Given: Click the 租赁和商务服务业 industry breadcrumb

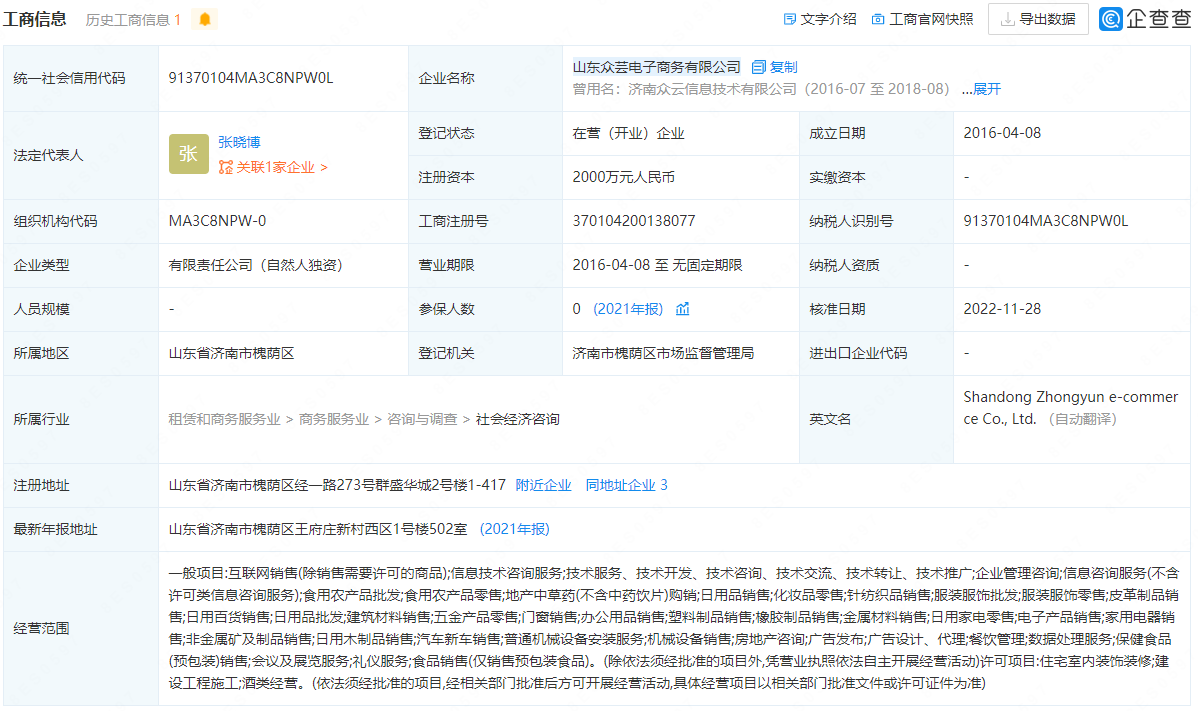Looking at the screenshot, I should click(224, 419).
